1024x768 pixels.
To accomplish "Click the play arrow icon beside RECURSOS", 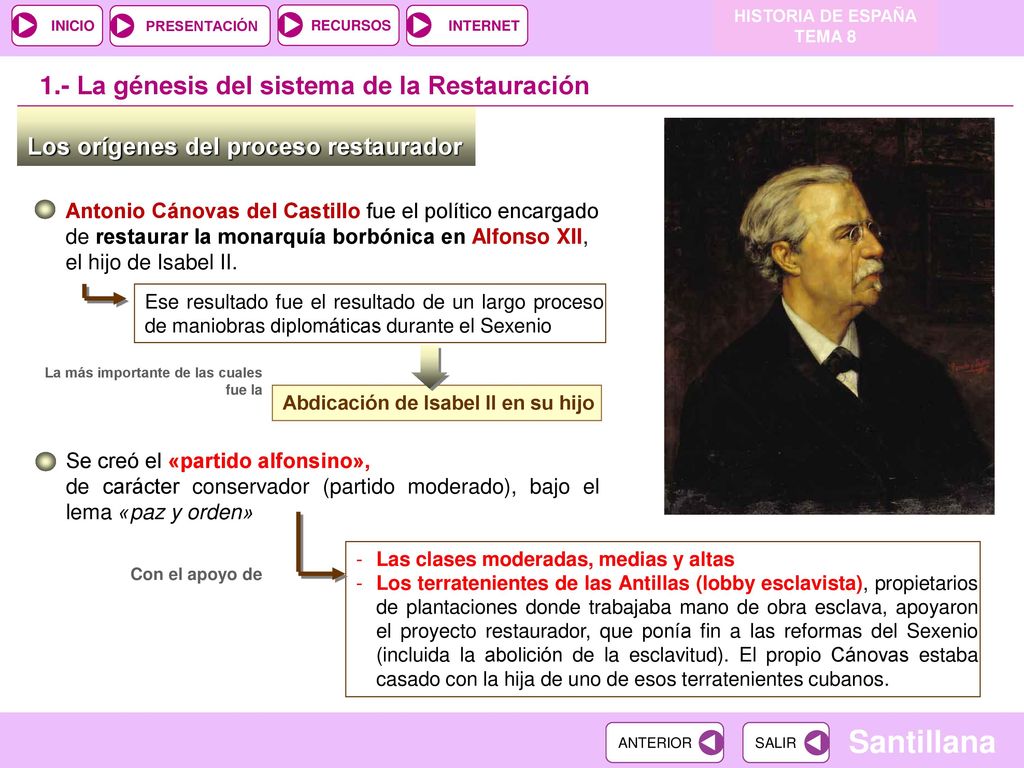I will [x=291, y=25].
